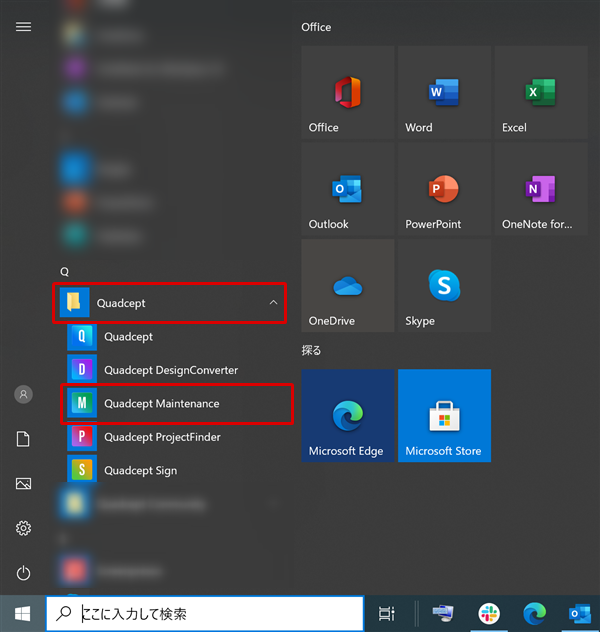Screen dimensions: 600x632
Task: Launch the Outlook tile
Action: (x=347, y=189)
